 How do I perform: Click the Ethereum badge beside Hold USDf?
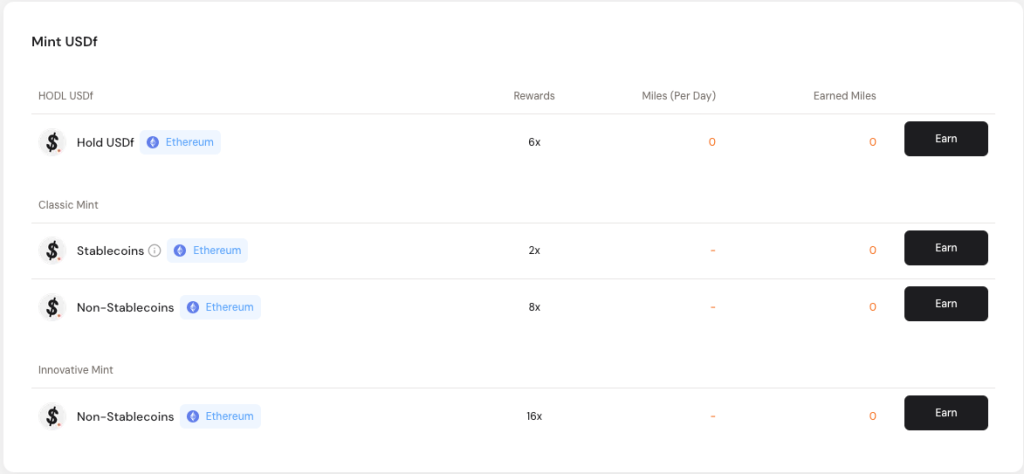(x=180, y=142)
